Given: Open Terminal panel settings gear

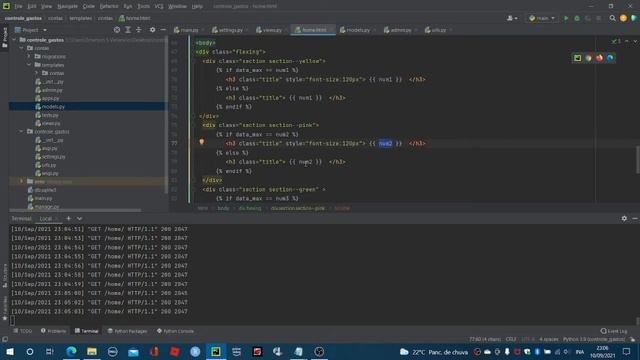Looking at the screenshot, I should pos(624,218).
